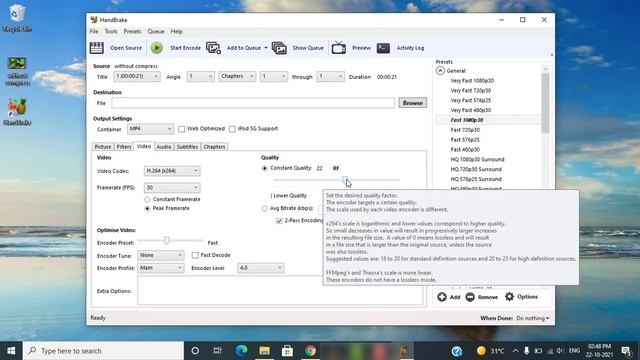The width and height of the screenshot is (640, 360).
Task: Switch to the Chapters tab
Action: 214,147
